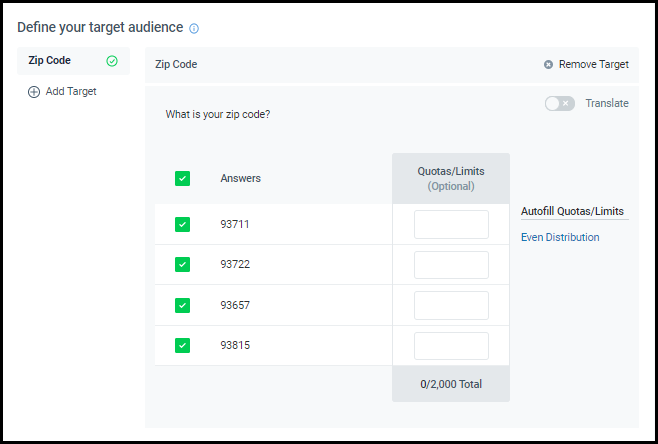The image size is (658, 444).
Task: Uncheck the 93815 checkbox
Action: pos(183,345)
